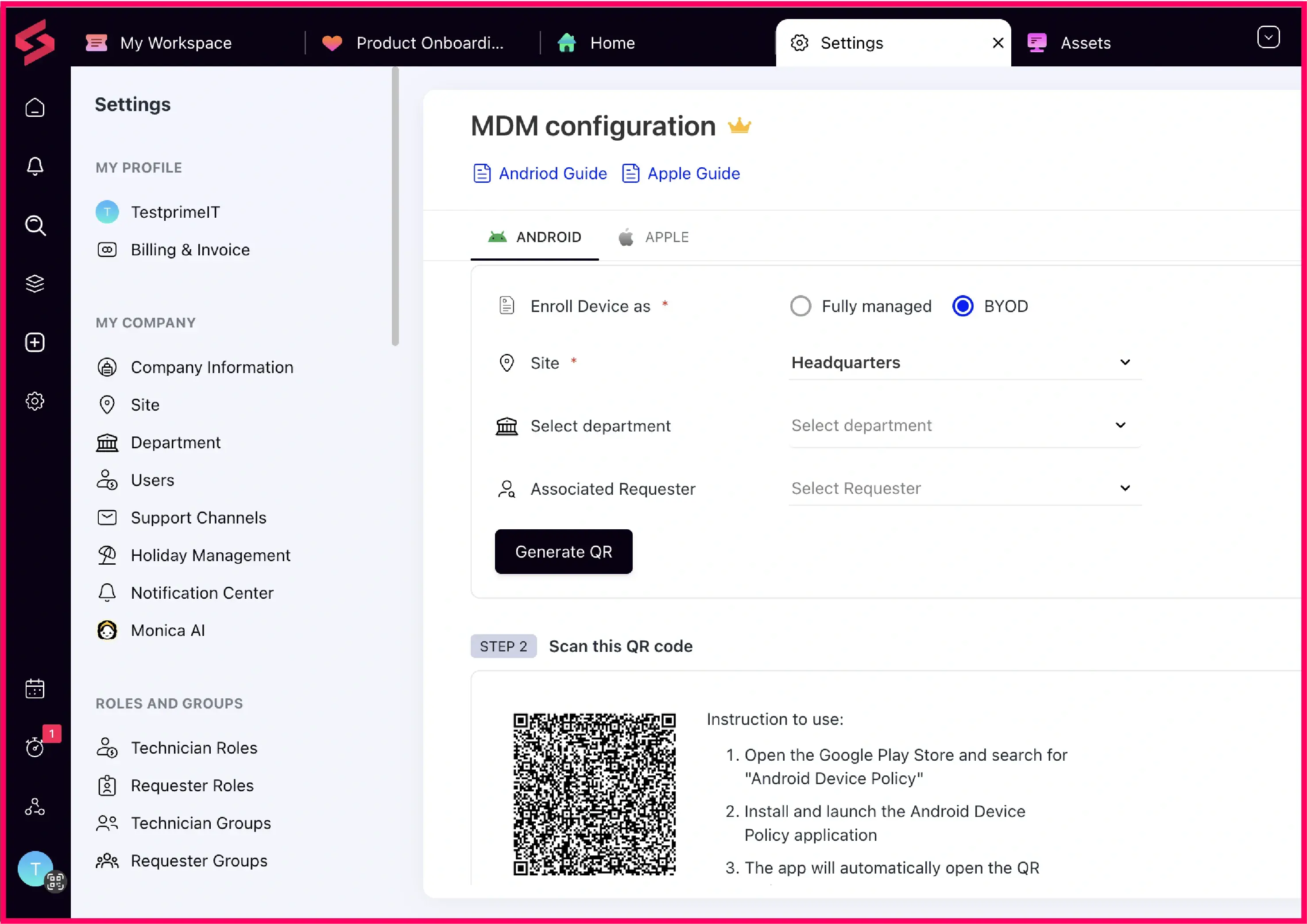Image resolution: width=1307 pixels, height=924 pixels.
Task: Expand the tab overflow chevron at top right
Action: [x=1268, y=38]
